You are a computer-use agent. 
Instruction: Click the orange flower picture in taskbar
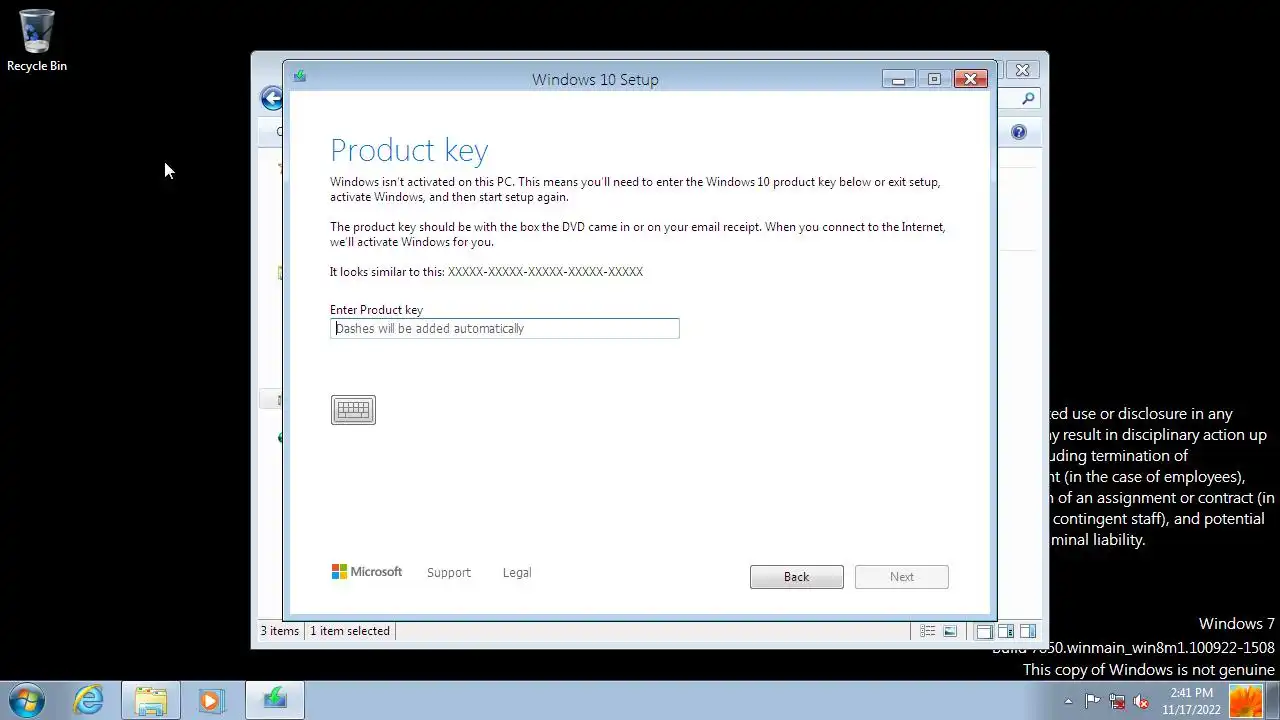tap(1246, 701)
